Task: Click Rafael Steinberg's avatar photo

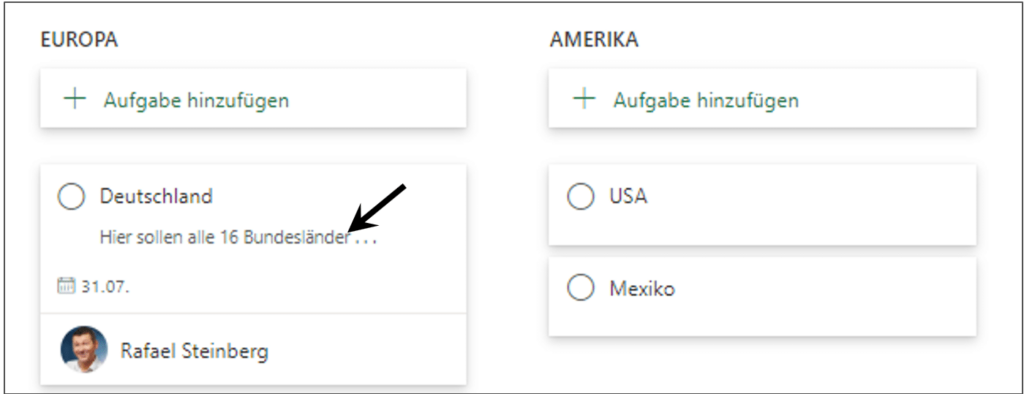Action: tap(84, 350)
